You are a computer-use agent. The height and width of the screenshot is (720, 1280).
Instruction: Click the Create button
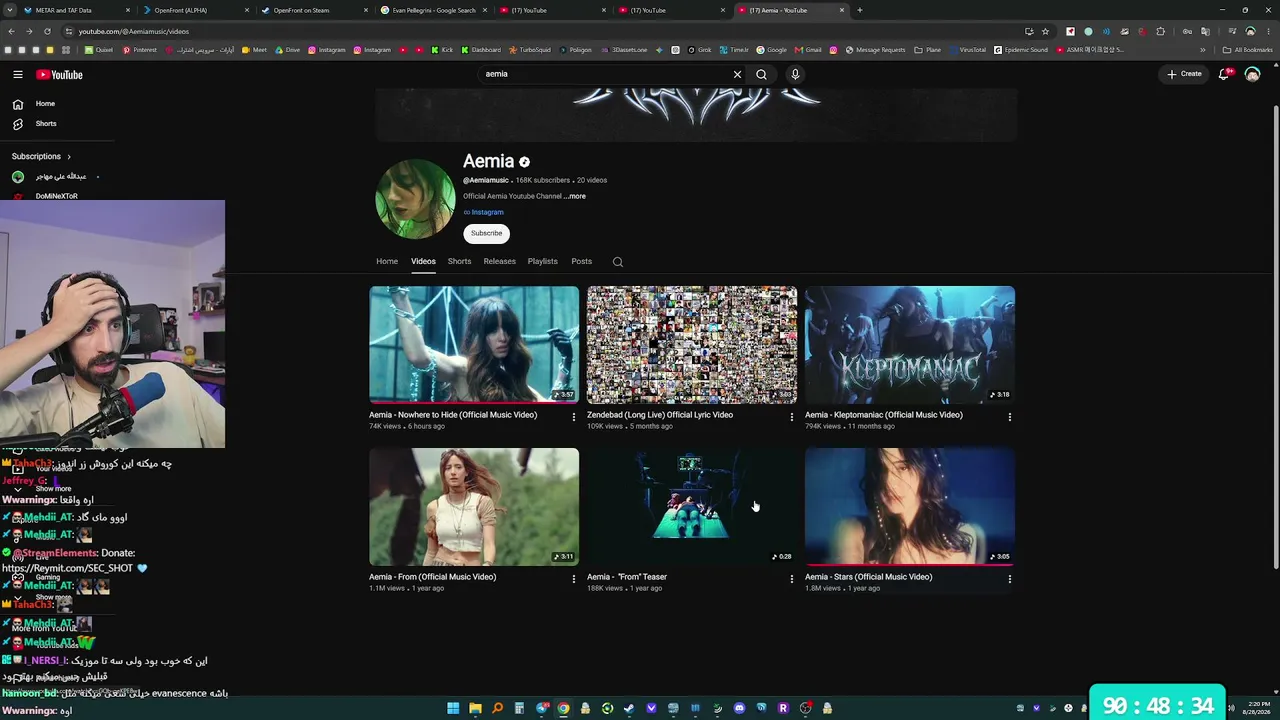coord(1184,74)
